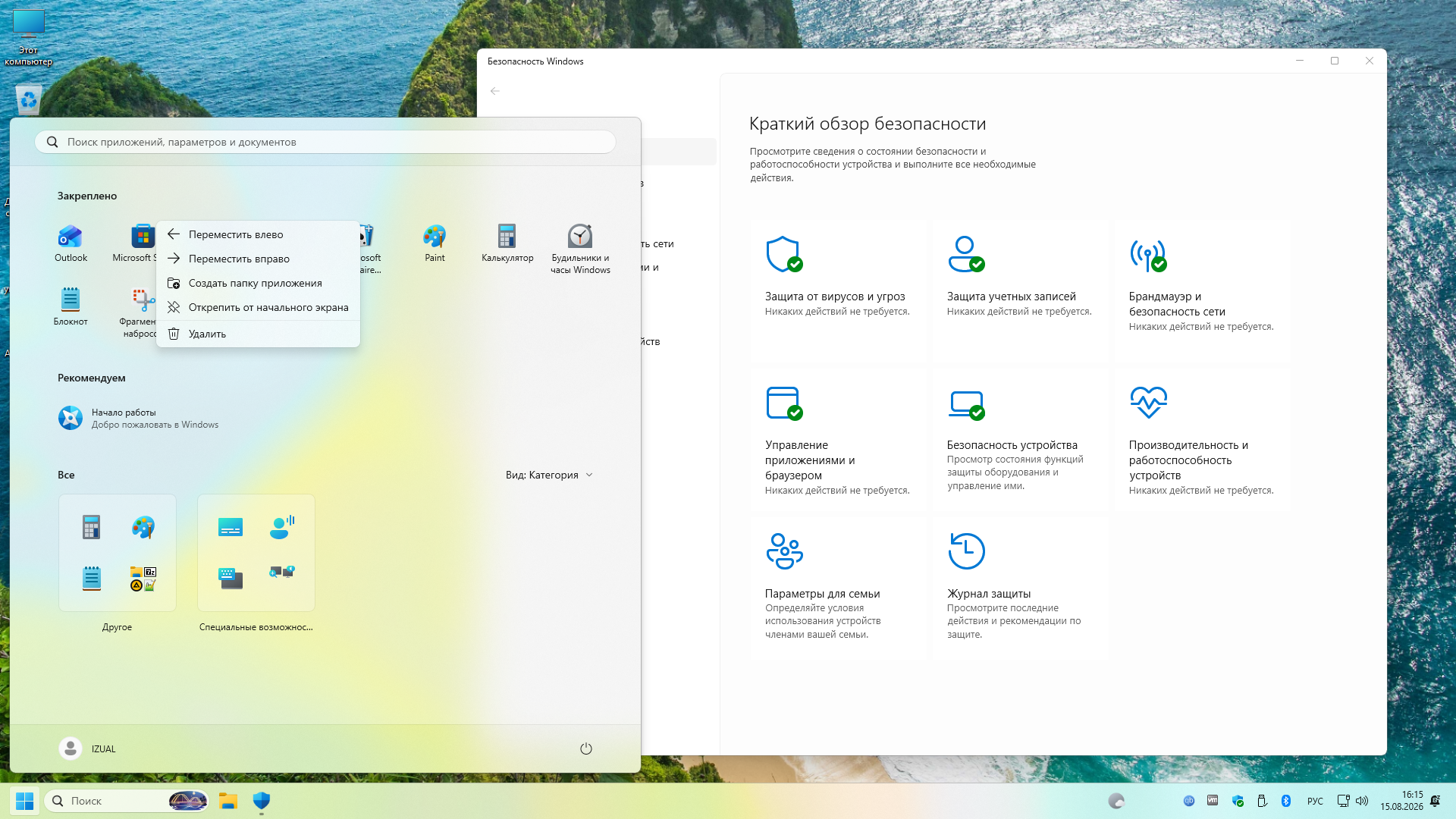This screenshot has height=819, width=1456.
Task: Choose Удалить in the context menu
Action: click(258, 334)
